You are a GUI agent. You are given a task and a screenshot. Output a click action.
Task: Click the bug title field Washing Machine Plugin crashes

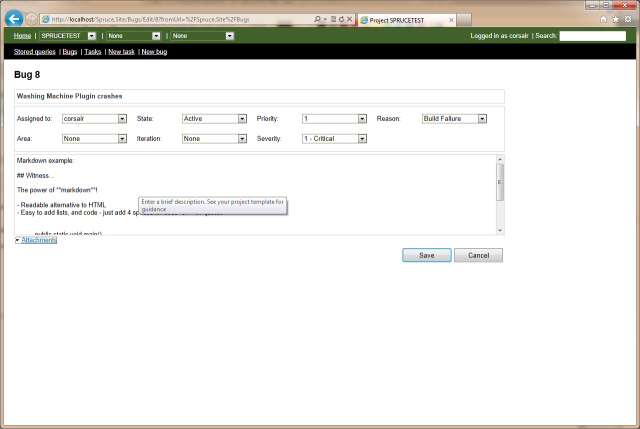coord(259,96)
